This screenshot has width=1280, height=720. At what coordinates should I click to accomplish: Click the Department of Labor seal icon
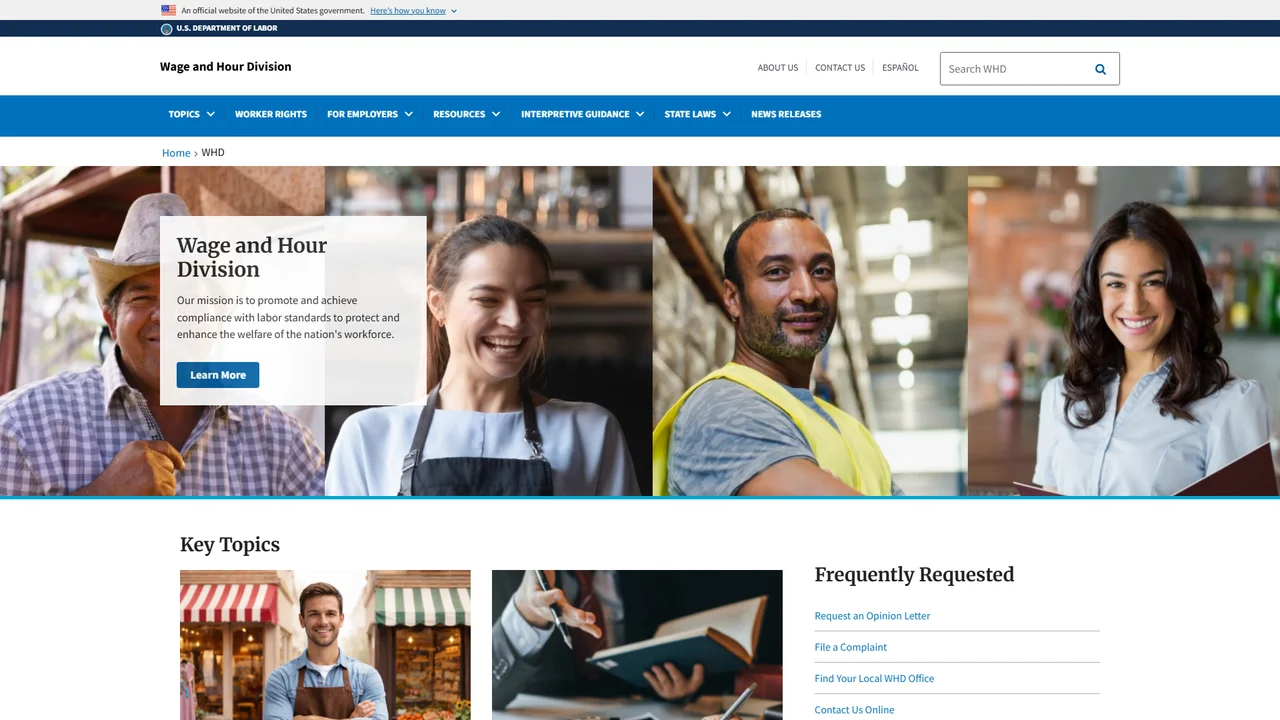[x=167, y=29]
